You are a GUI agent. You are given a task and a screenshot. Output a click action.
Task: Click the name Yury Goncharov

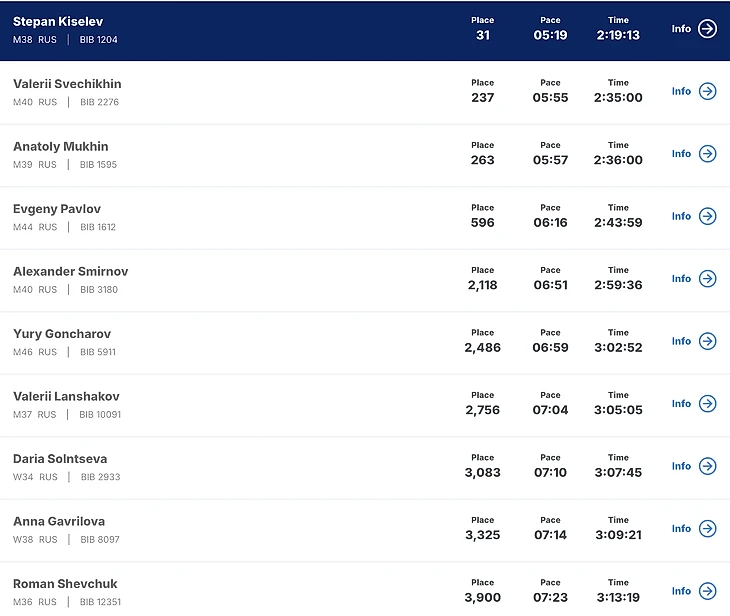tap(62, 334)
